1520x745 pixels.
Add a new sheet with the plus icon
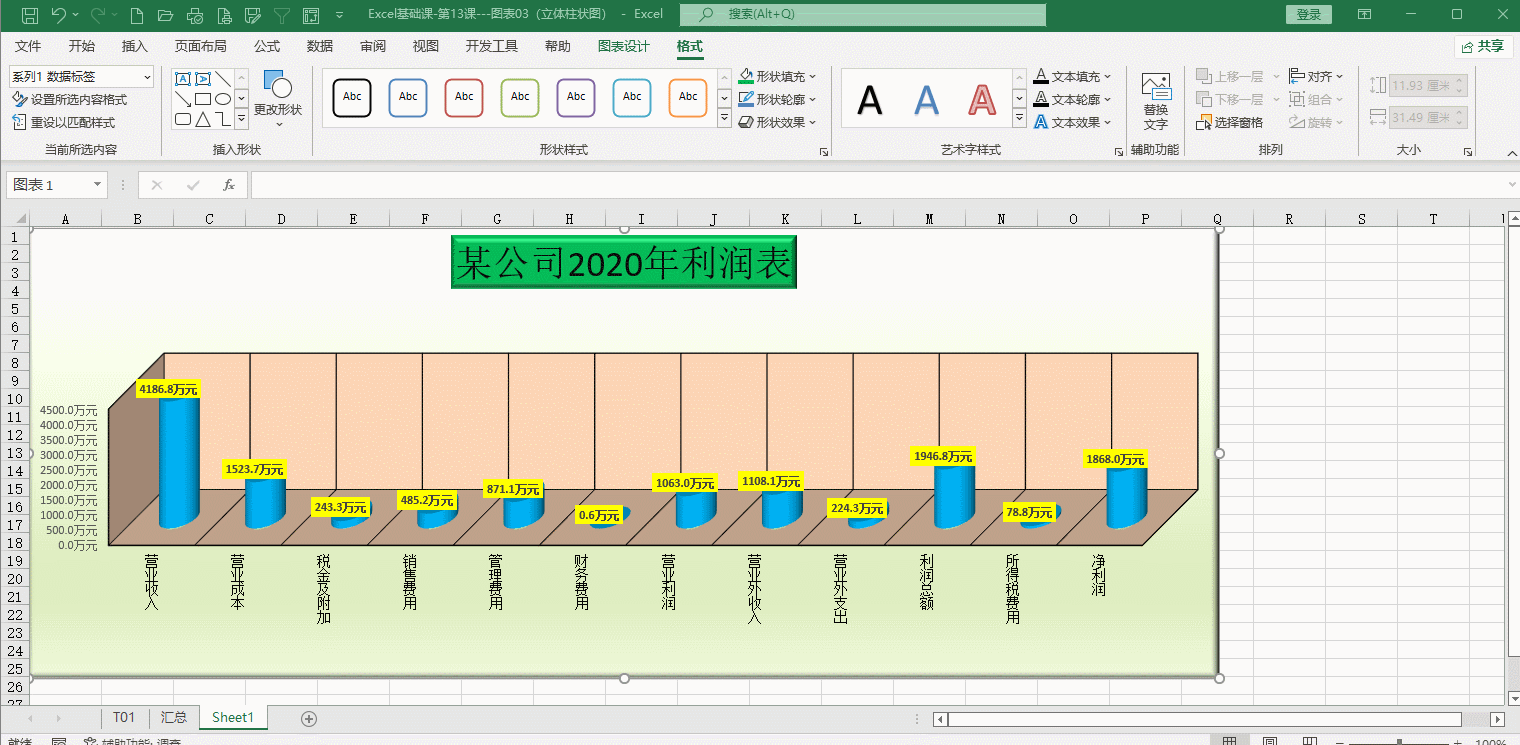pyautogui.click(x=309, y=718)
